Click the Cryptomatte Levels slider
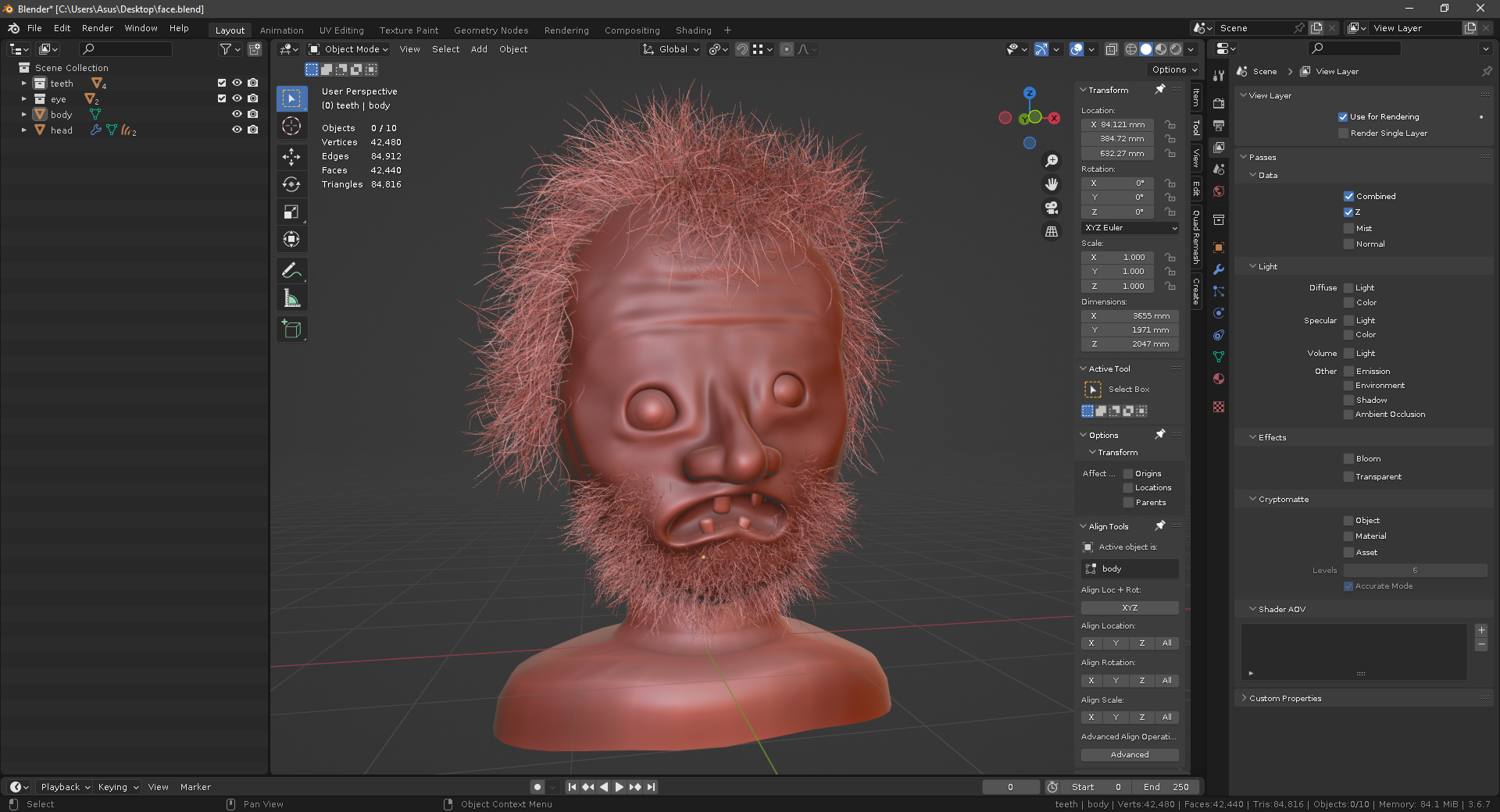The width and height of the screenshot is (1500, 812). [x=1415, y=571]
